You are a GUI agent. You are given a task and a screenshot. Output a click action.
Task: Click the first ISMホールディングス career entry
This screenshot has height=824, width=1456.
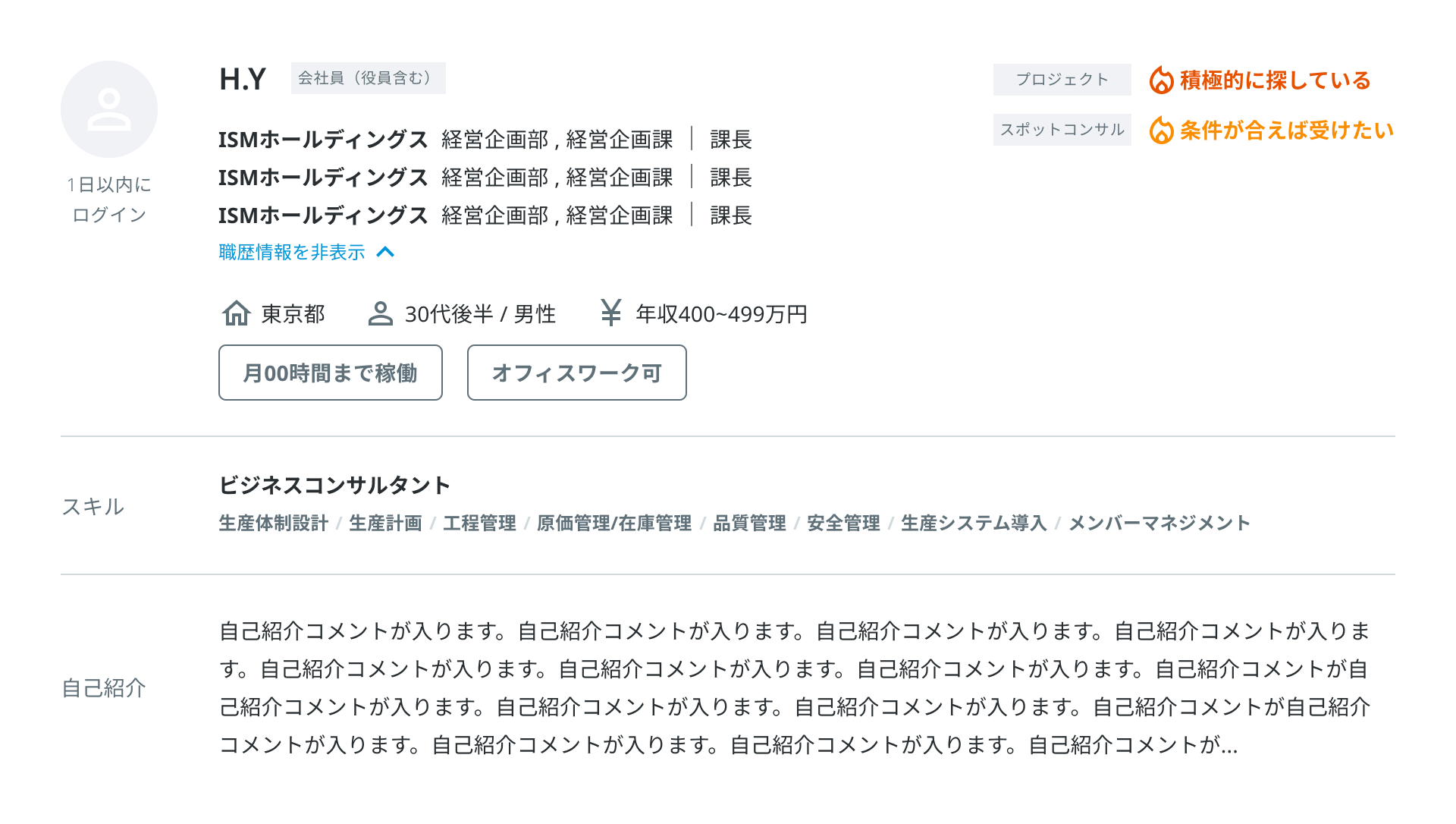[323, 140]
